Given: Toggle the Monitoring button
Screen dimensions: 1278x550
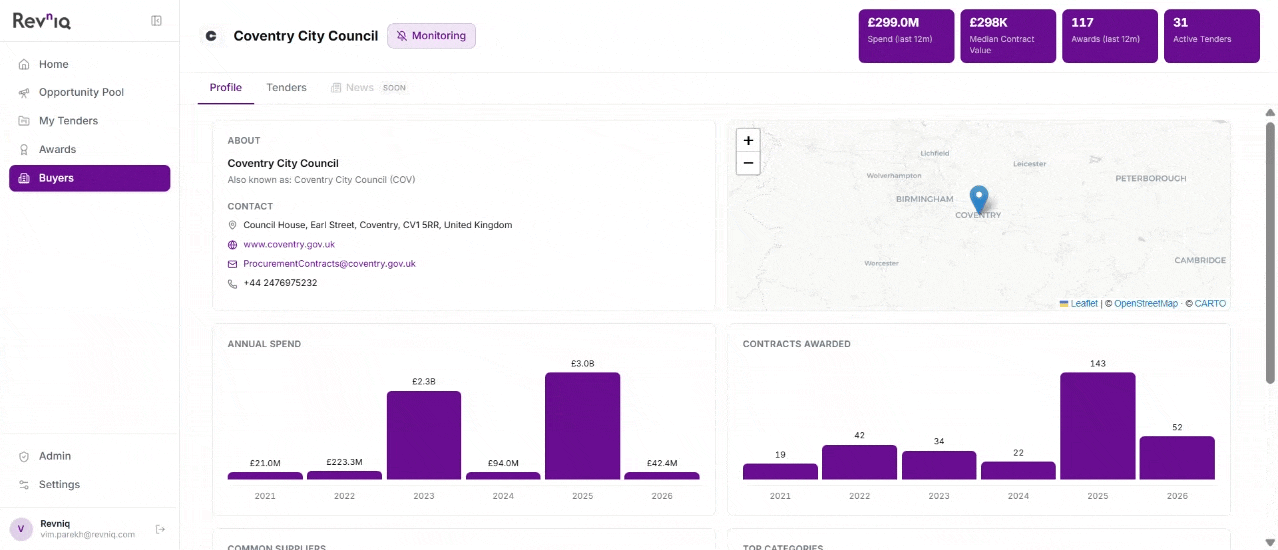Looking at the screenshot, I should (x=432, y=36).
